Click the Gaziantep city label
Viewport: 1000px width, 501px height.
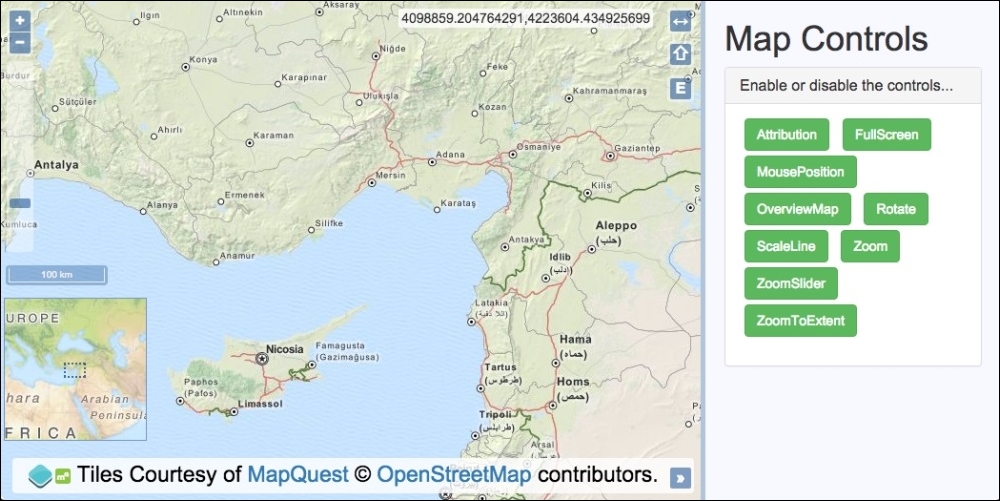coord(637,149)
